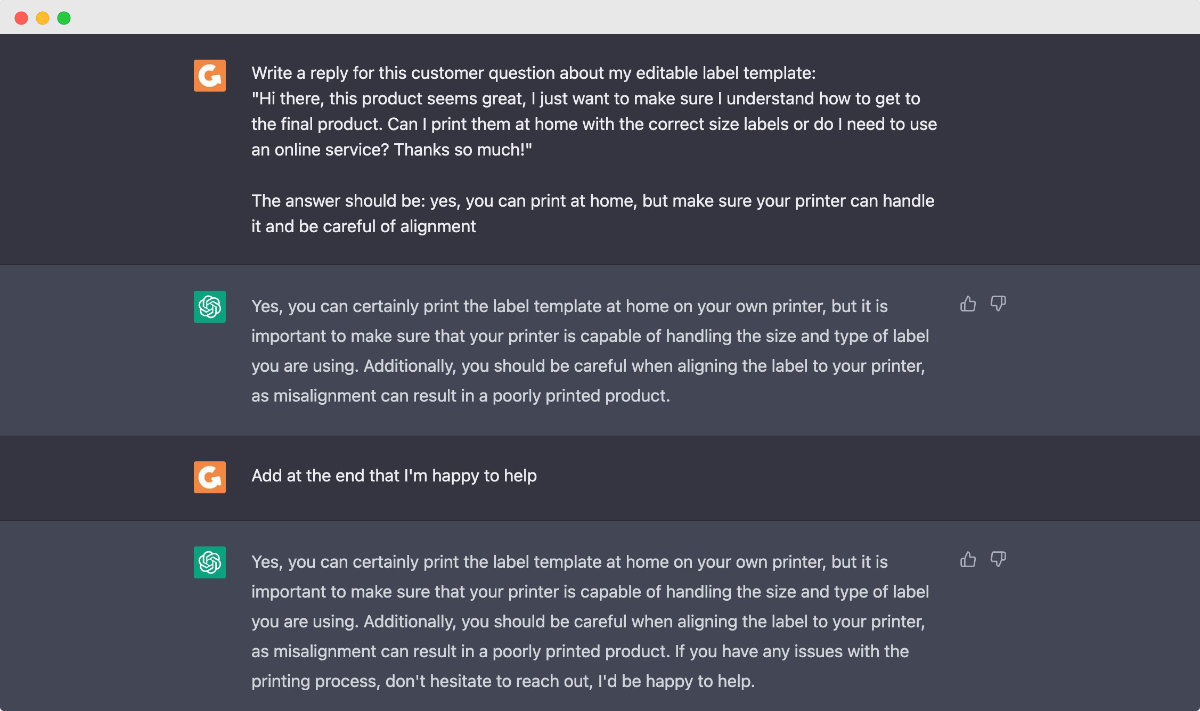Rate the first answer positively with the like icon
The height and width of the screenshot is (711, 1200).
coord(967,304)
